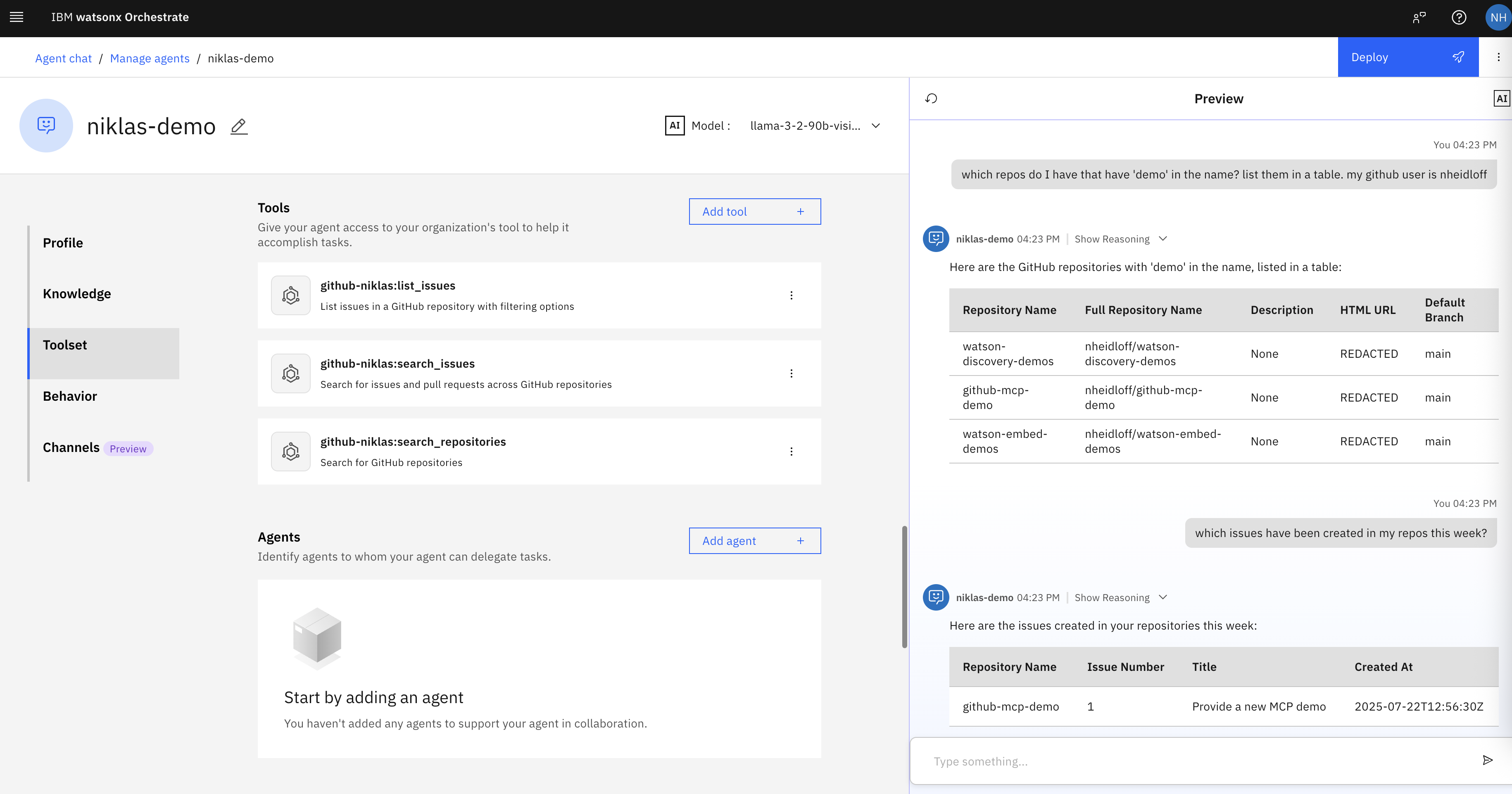Send the message with the arrow icon
The image size is (1512, 794).
[1487, 761]
